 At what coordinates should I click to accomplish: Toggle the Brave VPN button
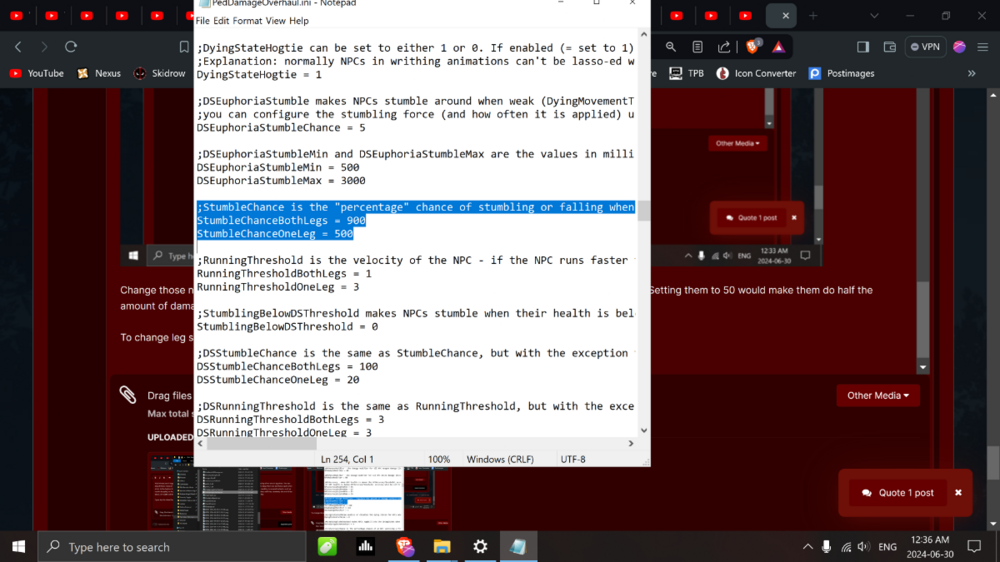coord(926,47)
